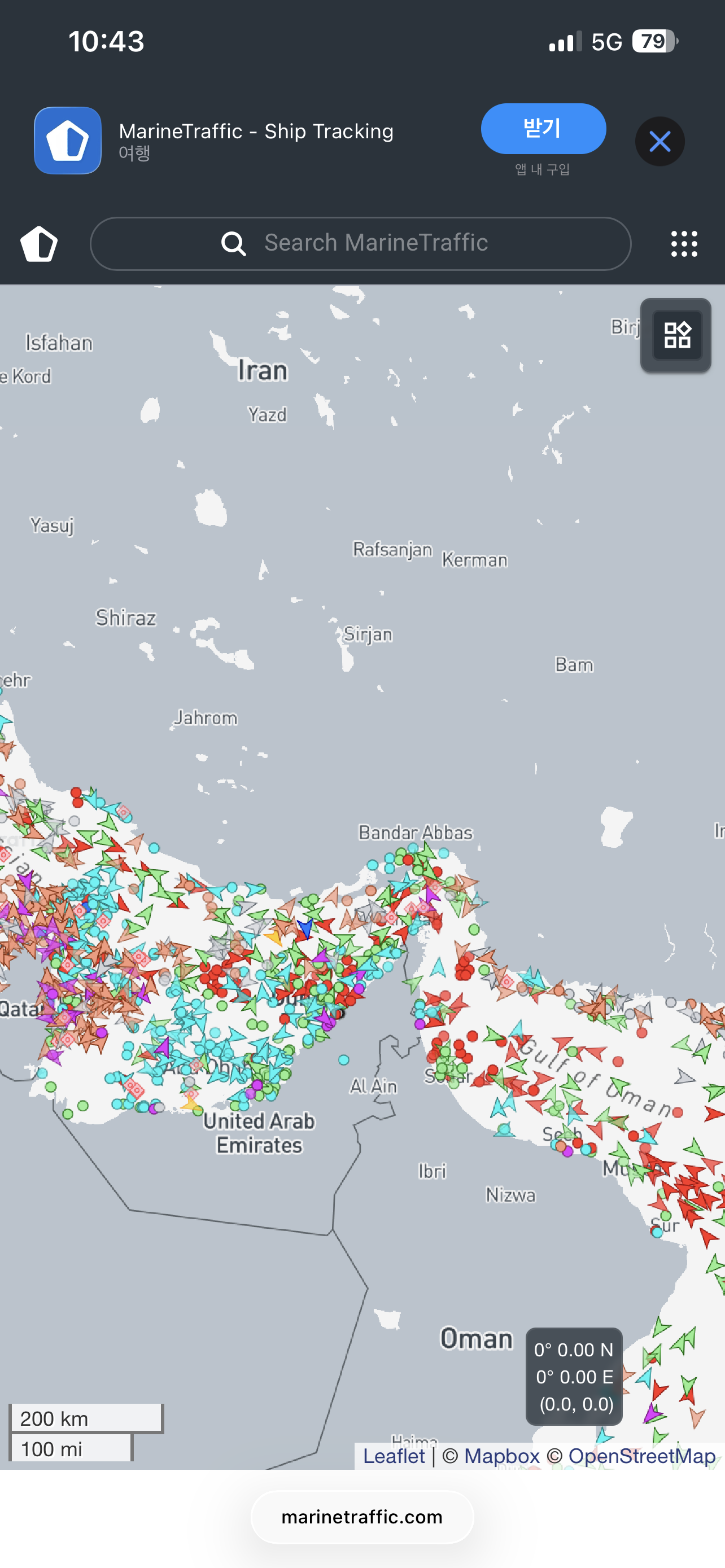This screenshot has height=1568, width=725.
Task: Focus the Search MarineTraffic field
Action: pos(360,243)
